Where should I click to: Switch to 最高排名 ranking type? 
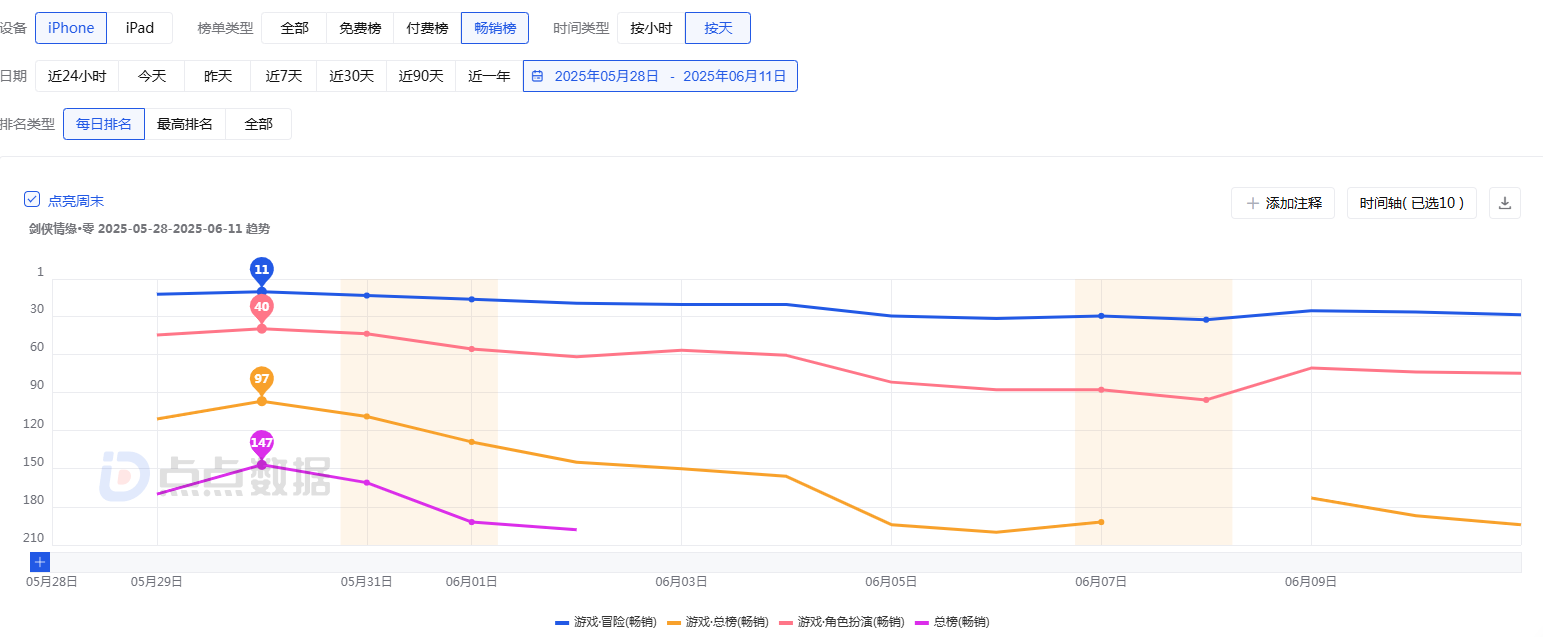click(x=185, y=124)
